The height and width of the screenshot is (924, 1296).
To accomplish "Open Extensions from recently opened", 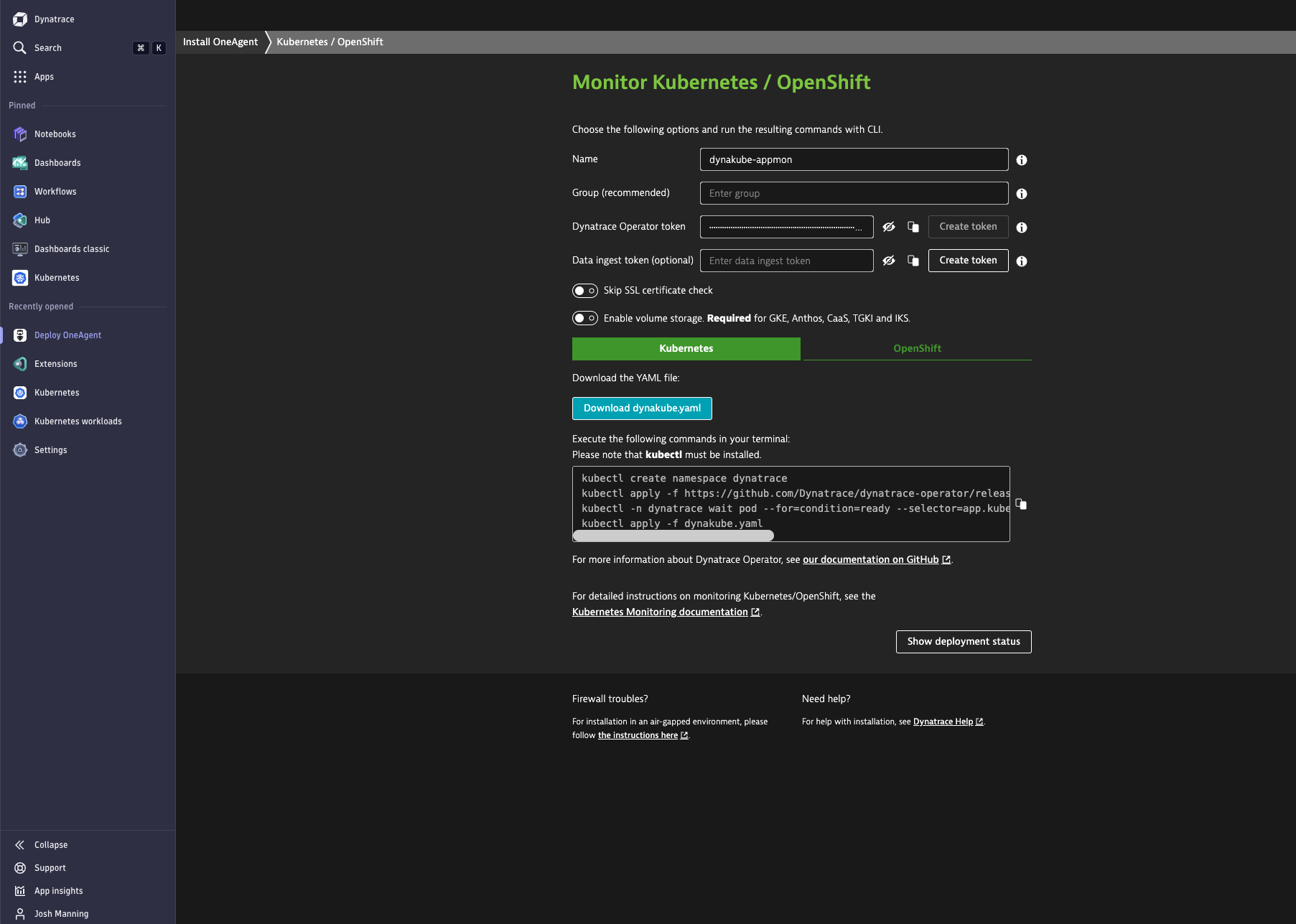I will click(x=55, y=364).
